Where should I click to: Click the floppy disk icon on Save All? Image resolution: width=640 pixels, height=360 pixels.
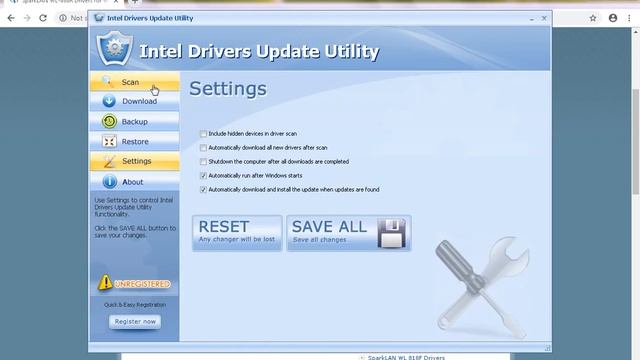[391, 233]
